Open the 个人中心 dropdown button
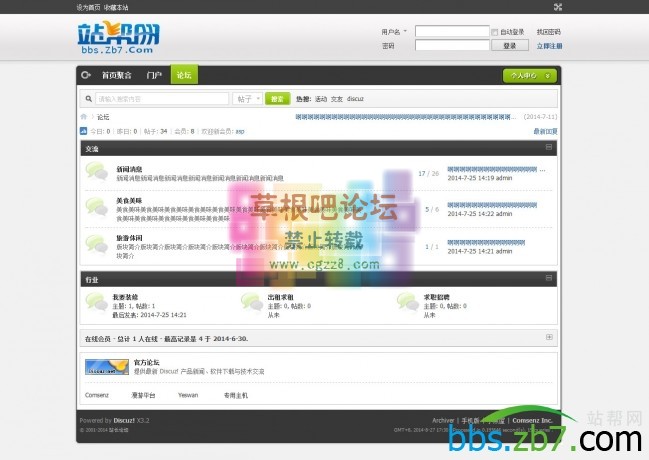The image size is (649, 460). click(x=529, y=76)
